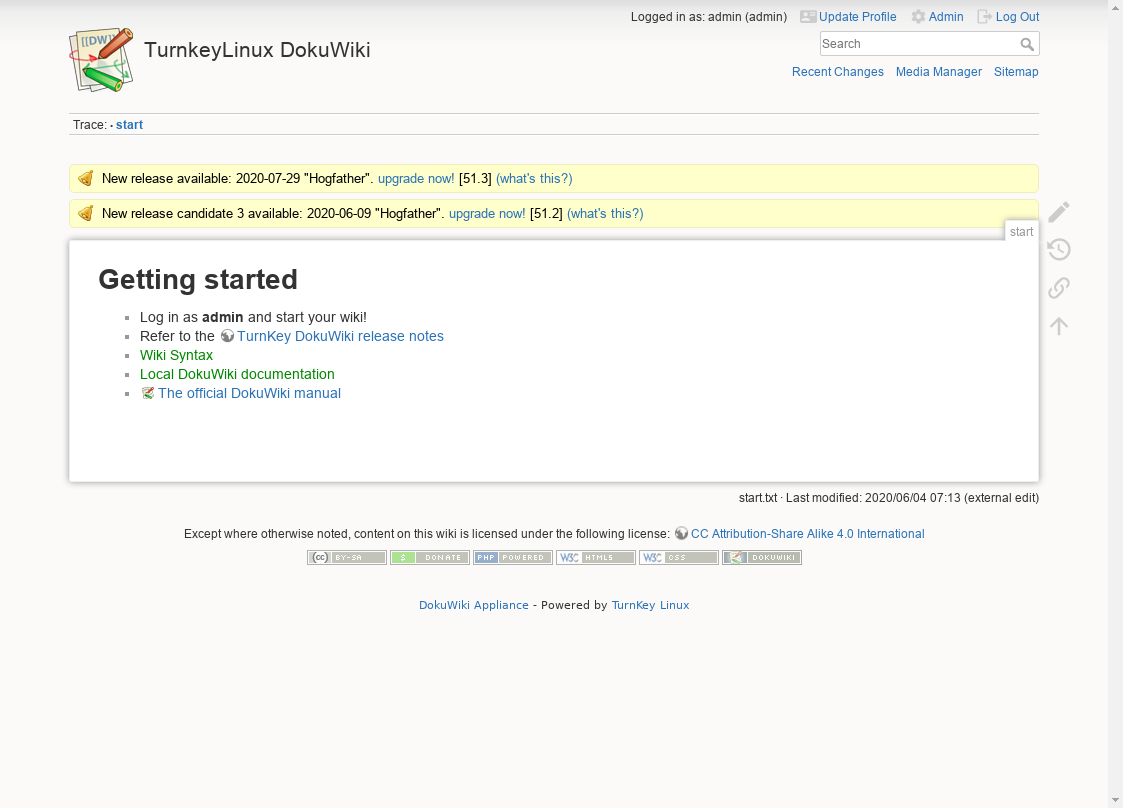Viewport: 1123px width, 808px height.
Task: Jump back to top arrow icon
Action: (1059, 326)
